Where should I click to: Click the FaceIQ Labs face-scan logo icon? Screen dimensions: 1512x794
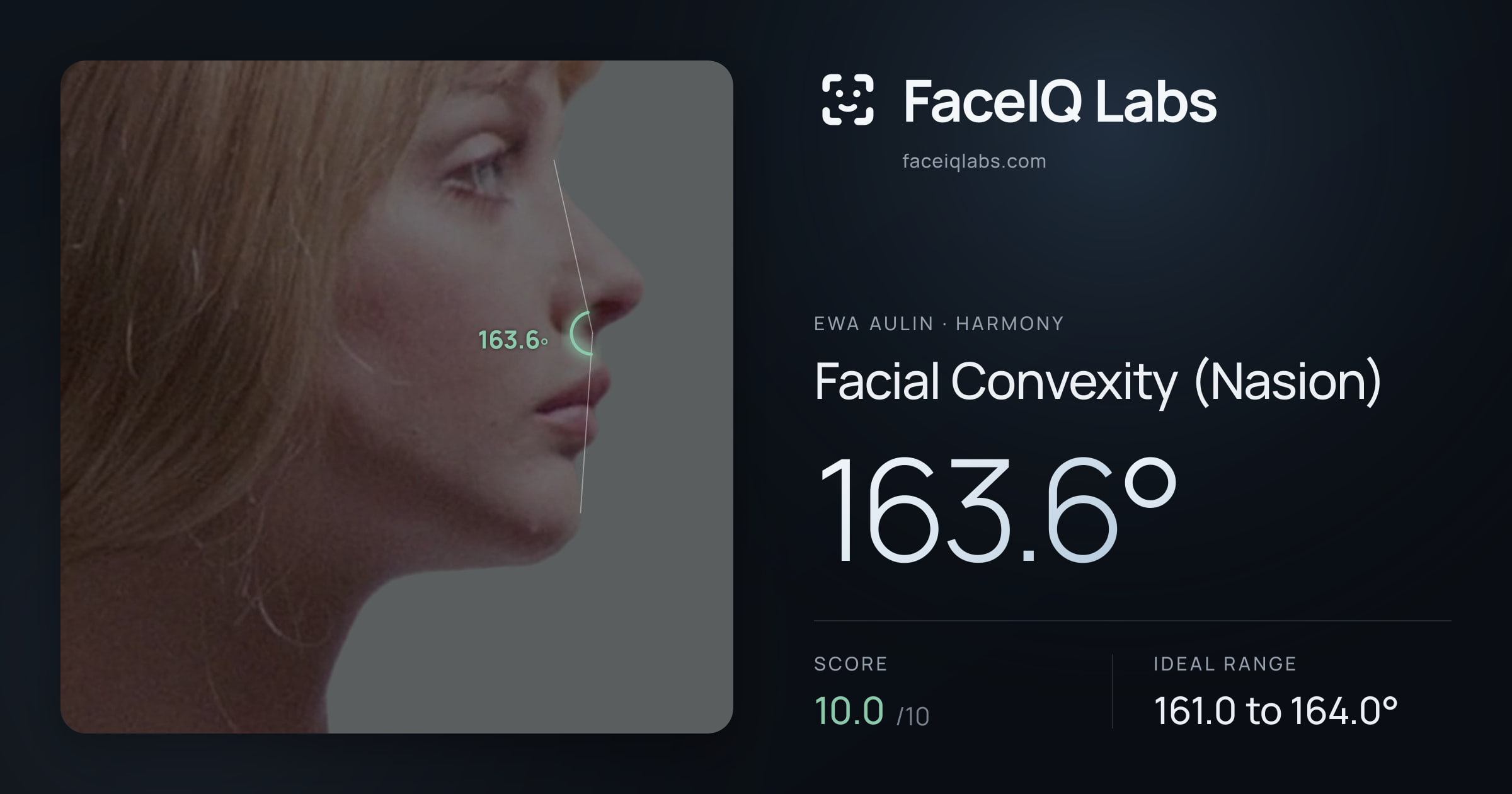(x=847, y=100)
